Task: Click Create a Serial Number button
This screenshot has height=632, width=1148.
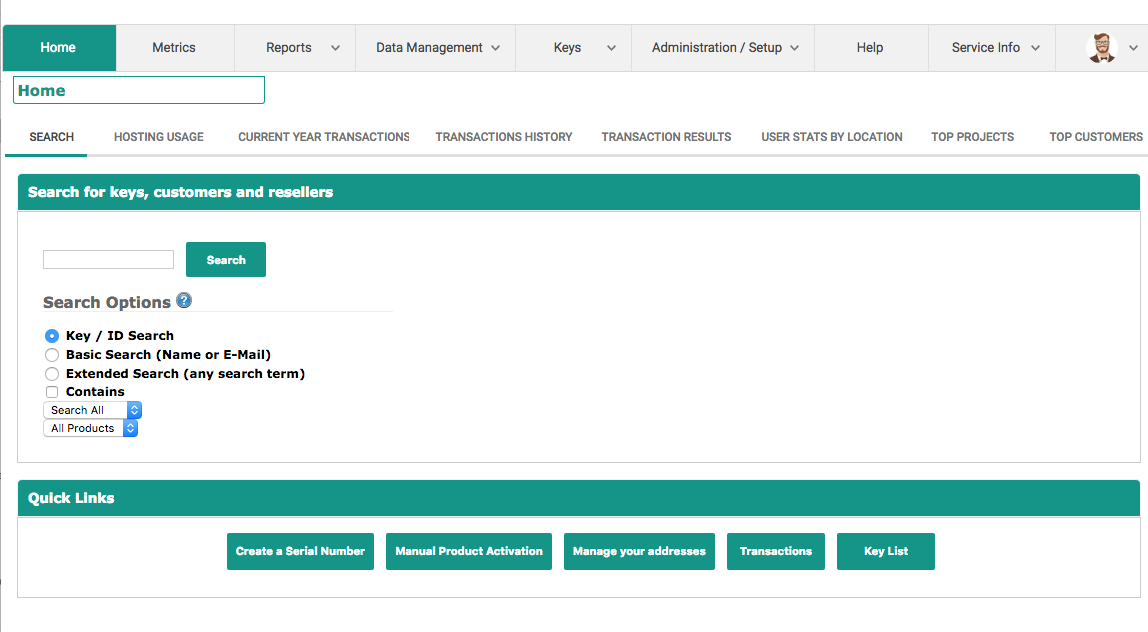Action: (x=300, y=551)
